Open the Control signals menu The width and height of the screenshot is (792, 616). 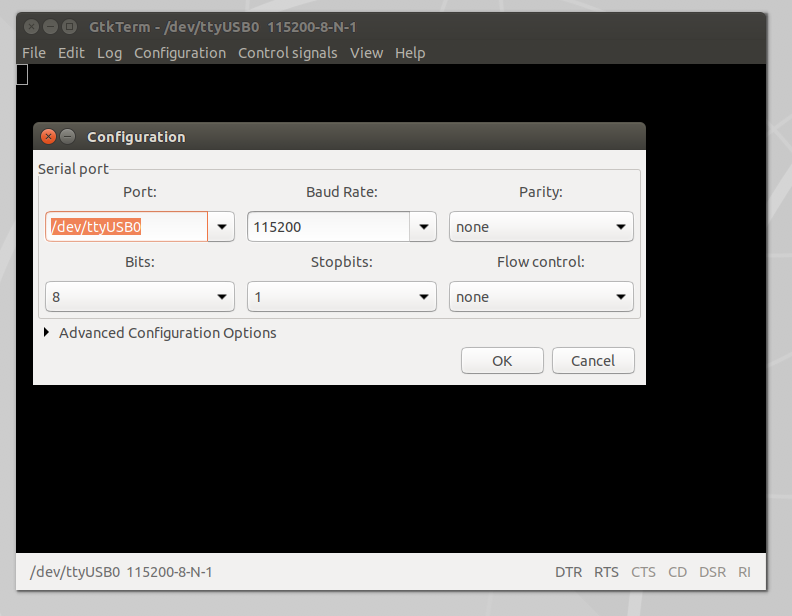click(287, 53)
